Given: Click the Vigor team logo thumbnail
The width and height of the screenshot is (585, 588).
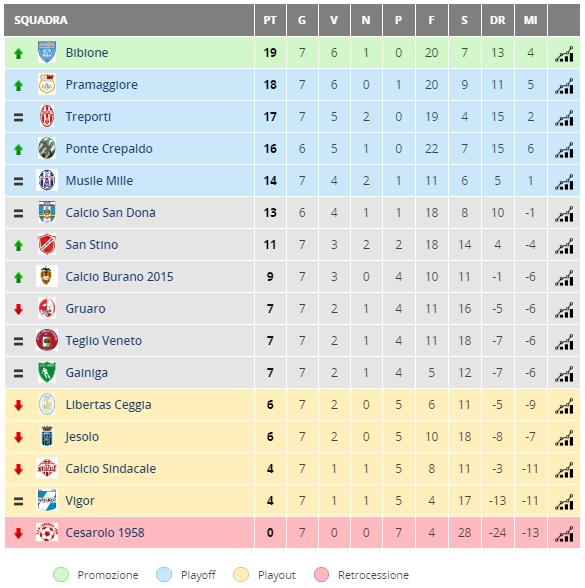Looking at the screenshot, I should coord(47,500).
